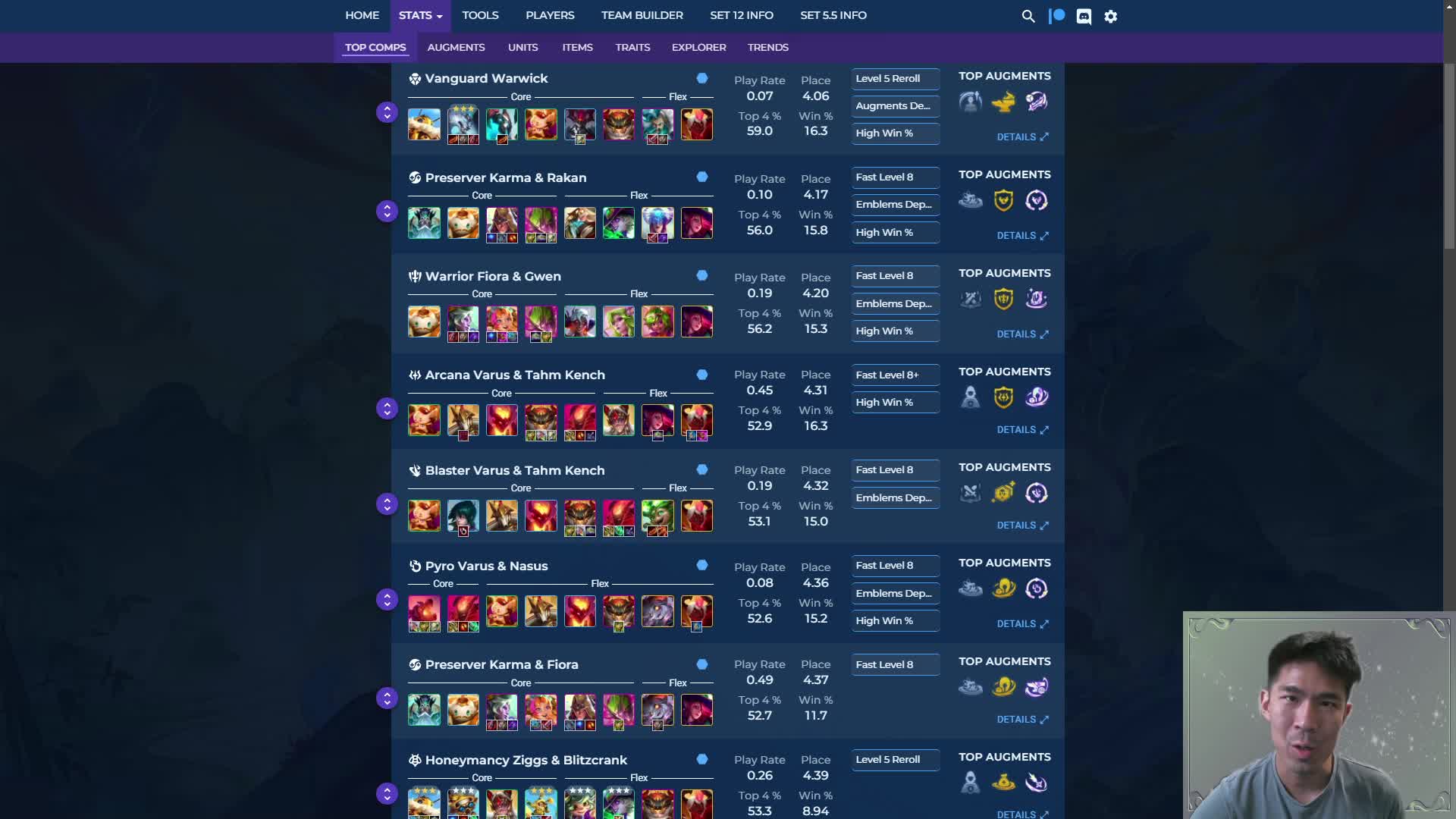Viewport: 1456px width, 819px height.
Task: Open DETAILS link for Preserver Karma & Fiora
Action: [x=1022, y=719]
